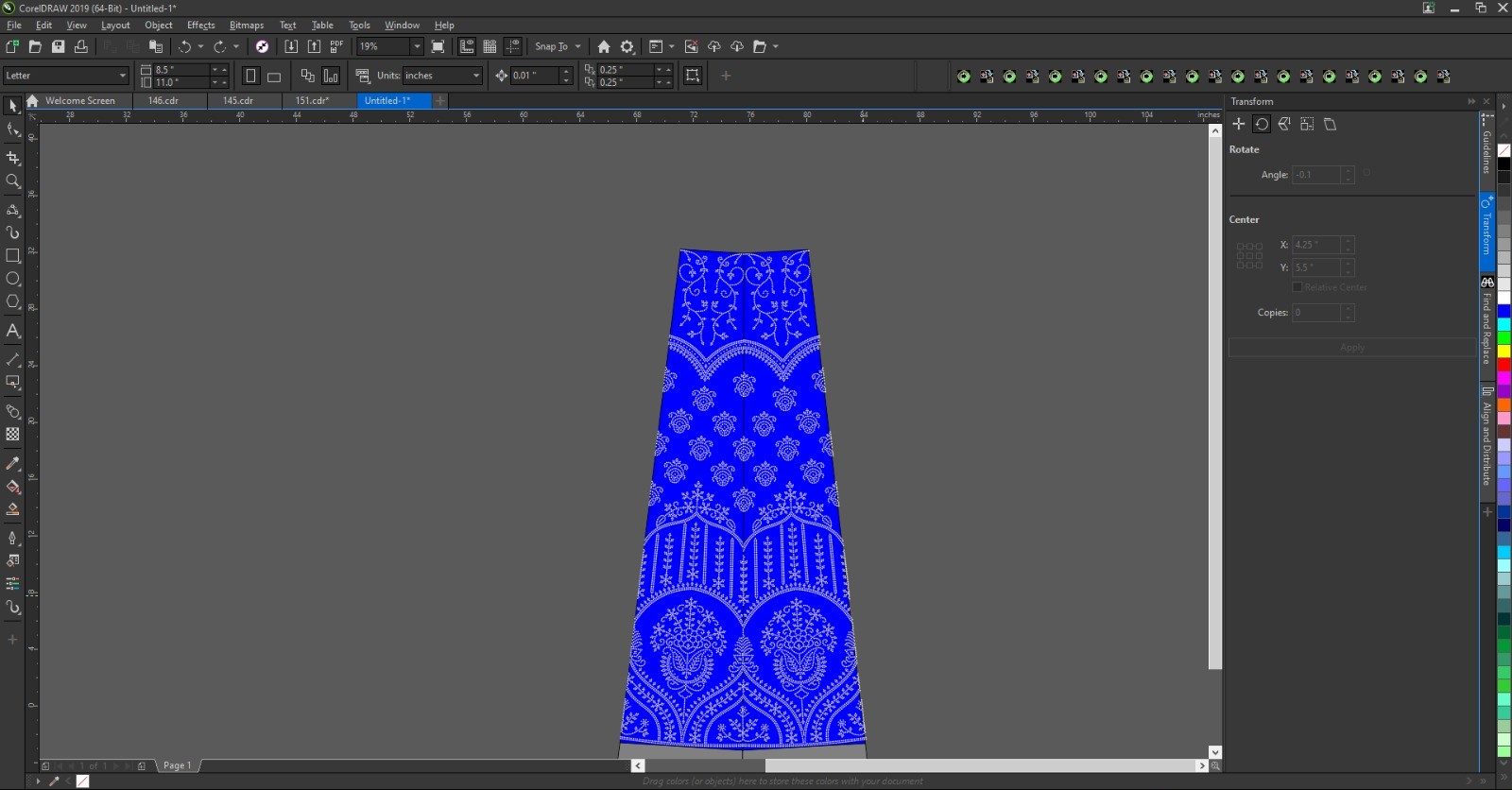
Task: Toggle Treat as Filled button
Action: click(693, 76)
